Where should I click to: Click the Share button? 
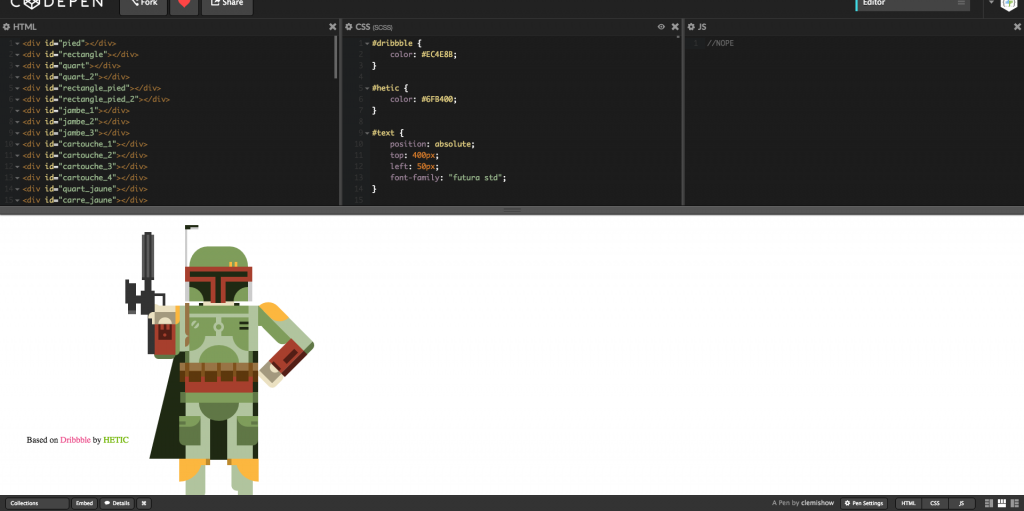click(227, 5)
